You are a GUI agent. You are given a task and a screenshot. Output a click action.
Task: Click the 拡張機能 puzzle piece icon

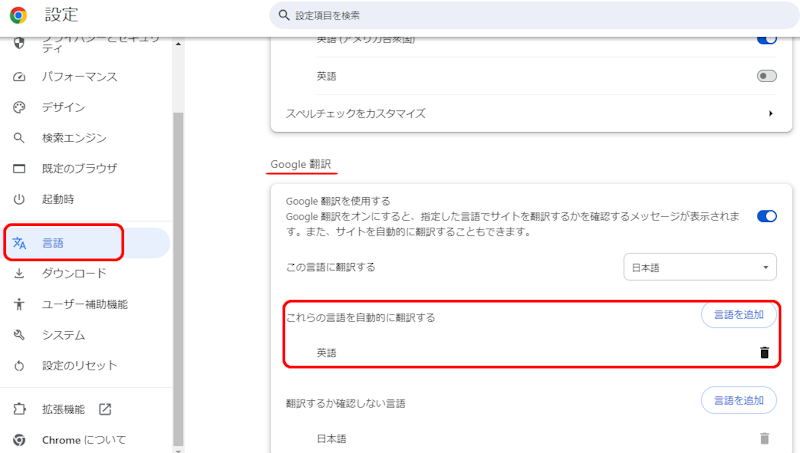(x=19, y=409)
